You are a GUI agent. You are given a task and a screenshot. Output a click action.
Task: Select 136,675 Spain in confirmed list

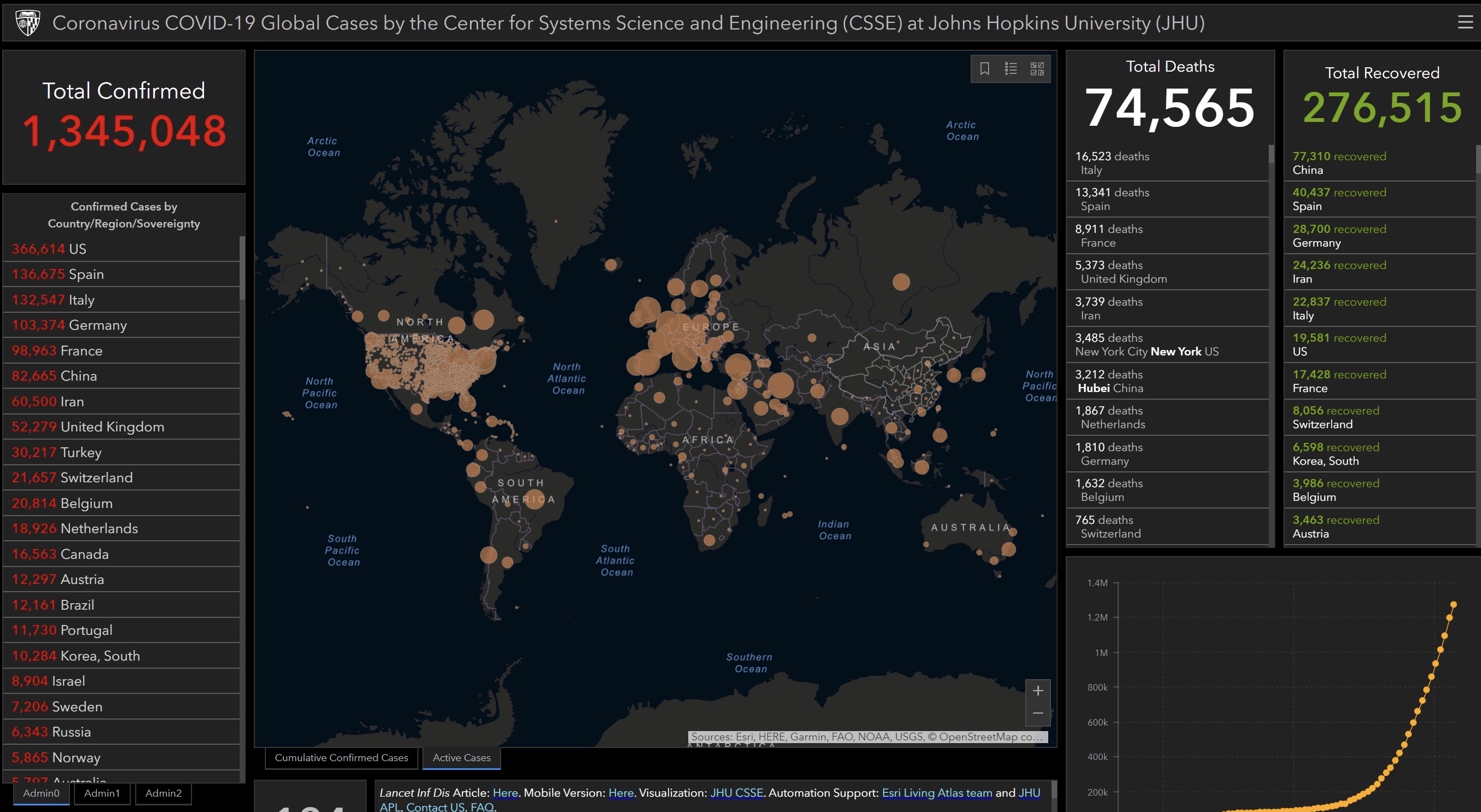[121, 274]
